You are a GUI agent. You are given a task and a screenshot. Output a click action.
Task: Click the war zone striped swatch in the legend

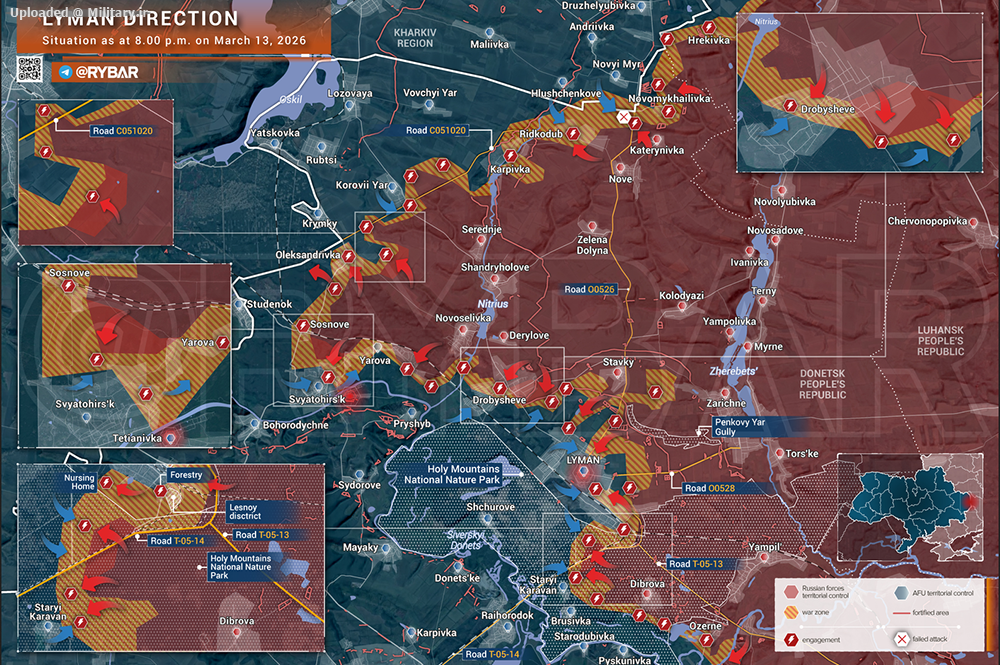click(791, 613)
